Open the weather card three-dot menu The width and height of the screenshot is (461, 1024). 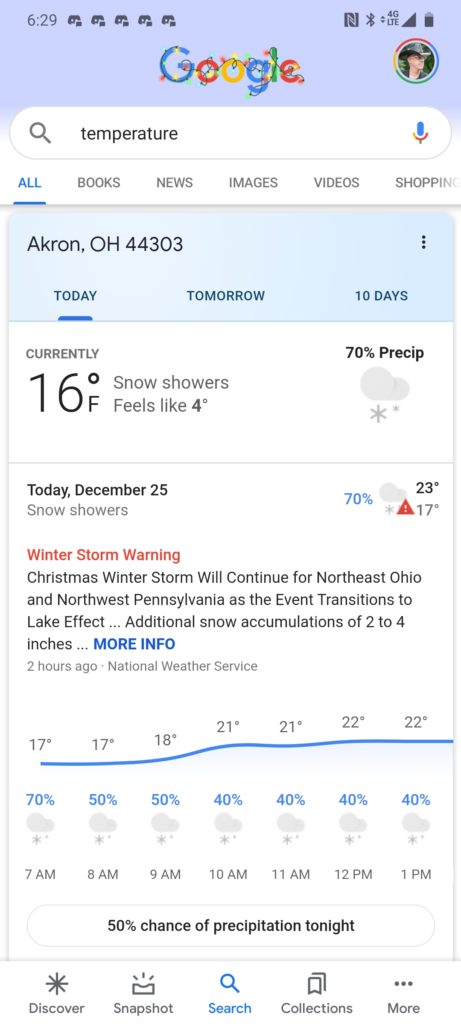423,243
